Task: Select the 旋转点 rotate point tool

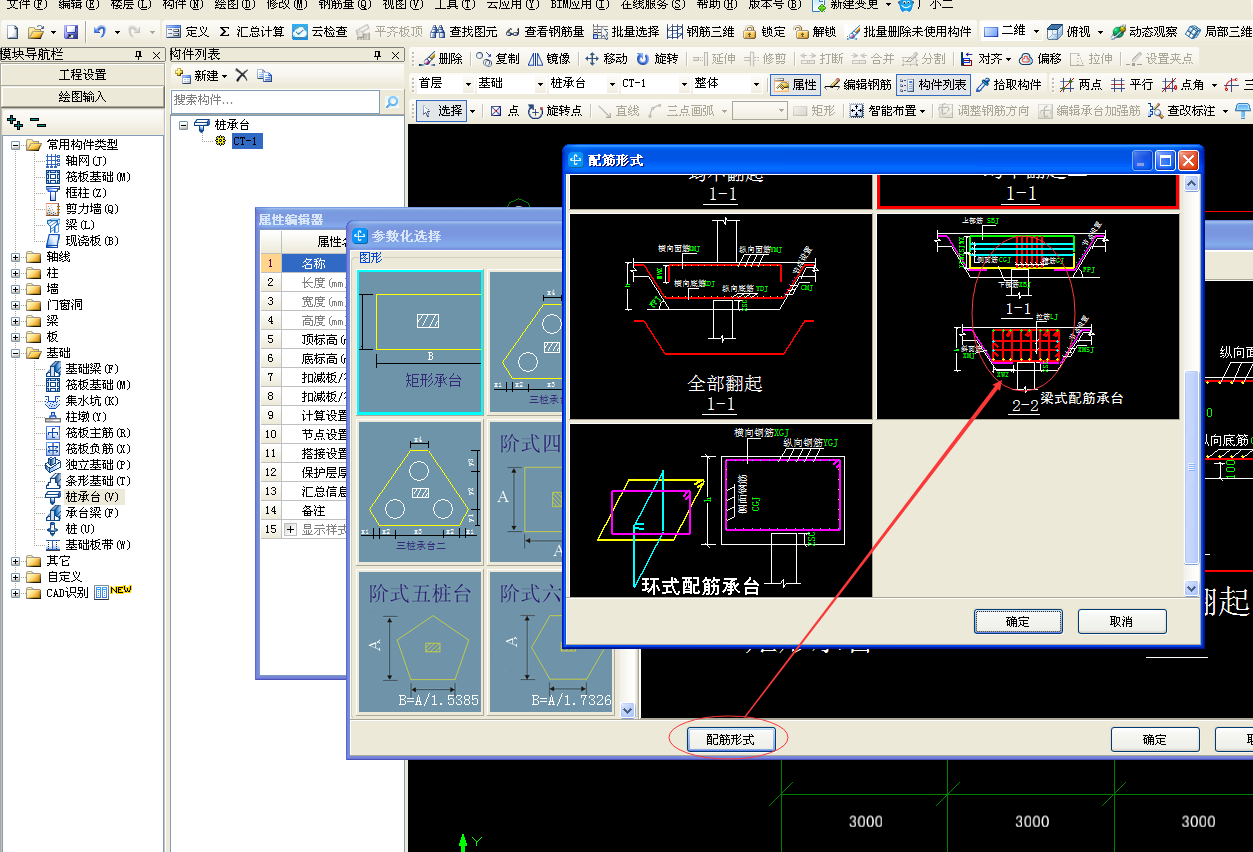Action: tap(554, 111)
